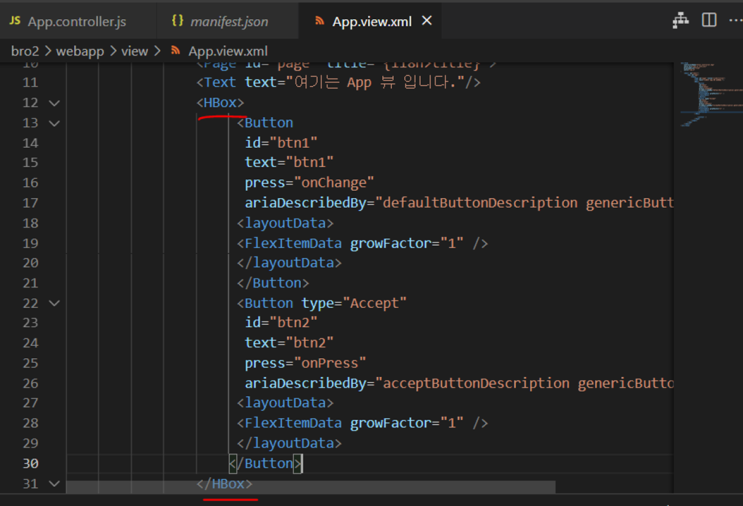Image resolution: width=743 pixels, height=506 pixels.
Task: Click the id="btn1" attribute
Action: [281, 143]
